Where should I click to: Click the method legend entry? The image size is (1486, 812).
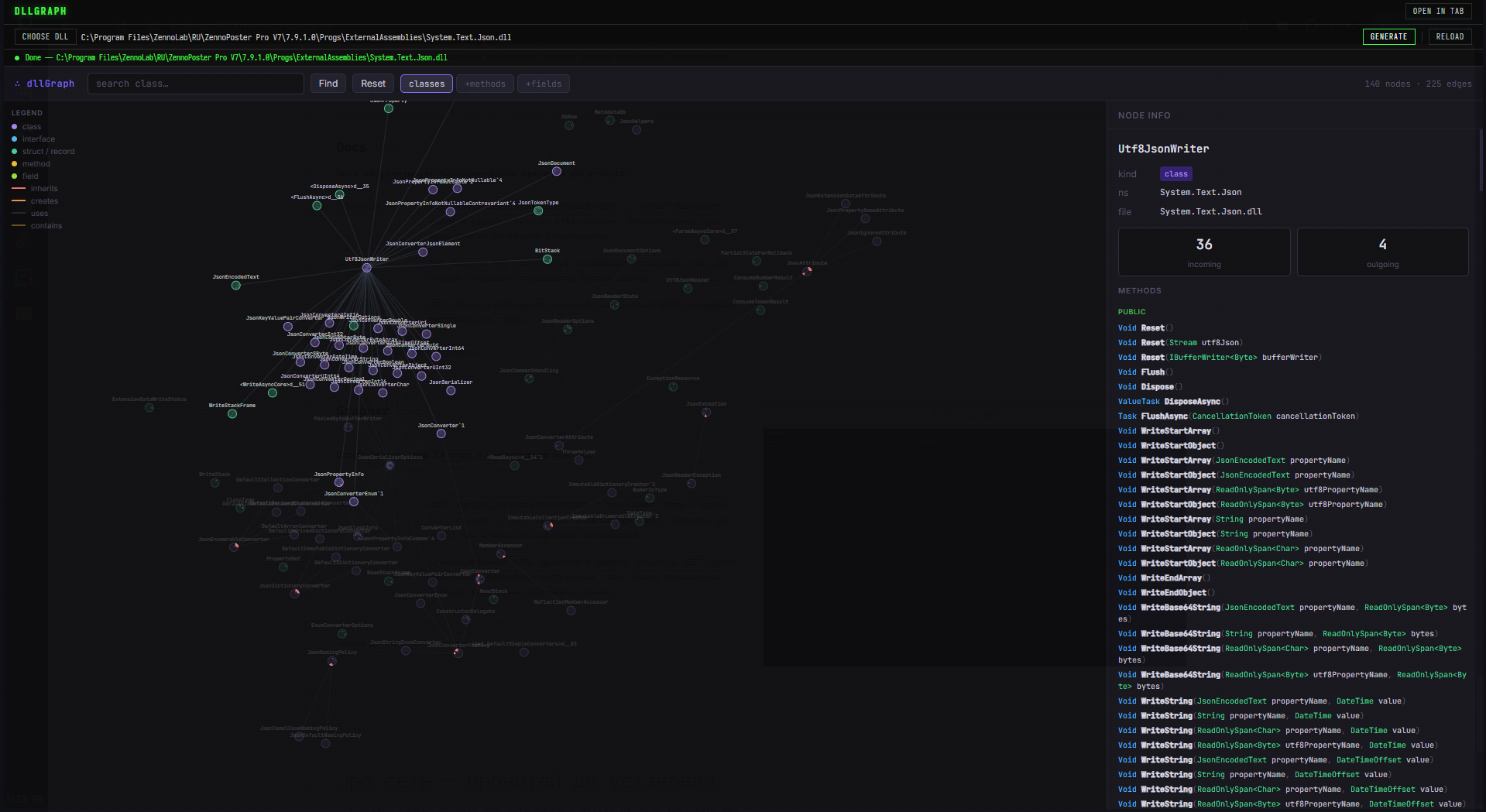point(31,163)
